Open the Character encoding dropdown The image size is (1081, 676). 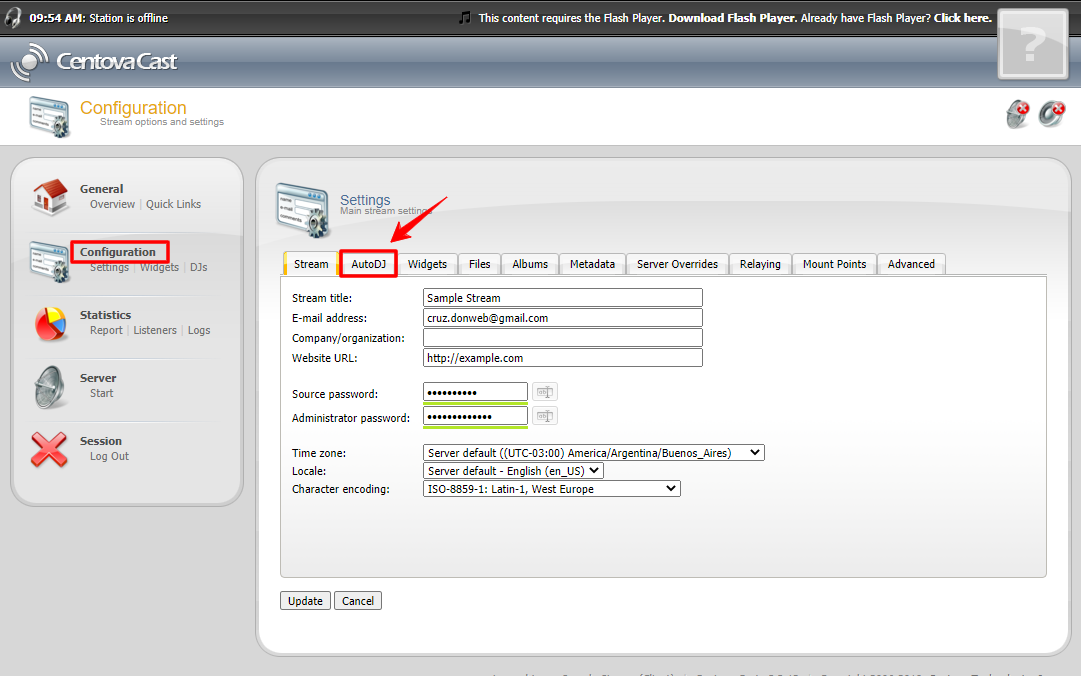[x=552, y=489]
